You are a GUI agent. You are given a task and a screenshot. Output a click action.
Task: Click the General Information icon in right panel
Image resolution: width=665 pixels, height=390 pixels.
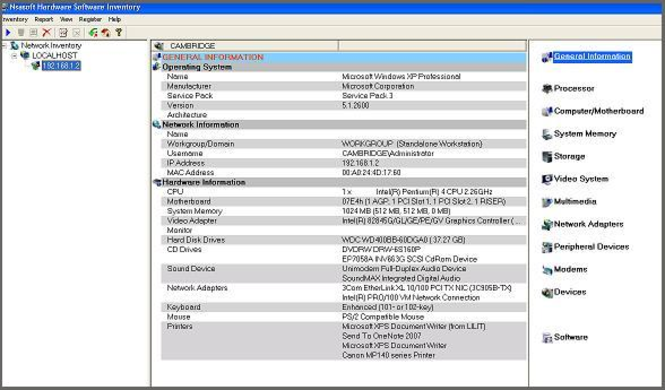click(547, 57)
